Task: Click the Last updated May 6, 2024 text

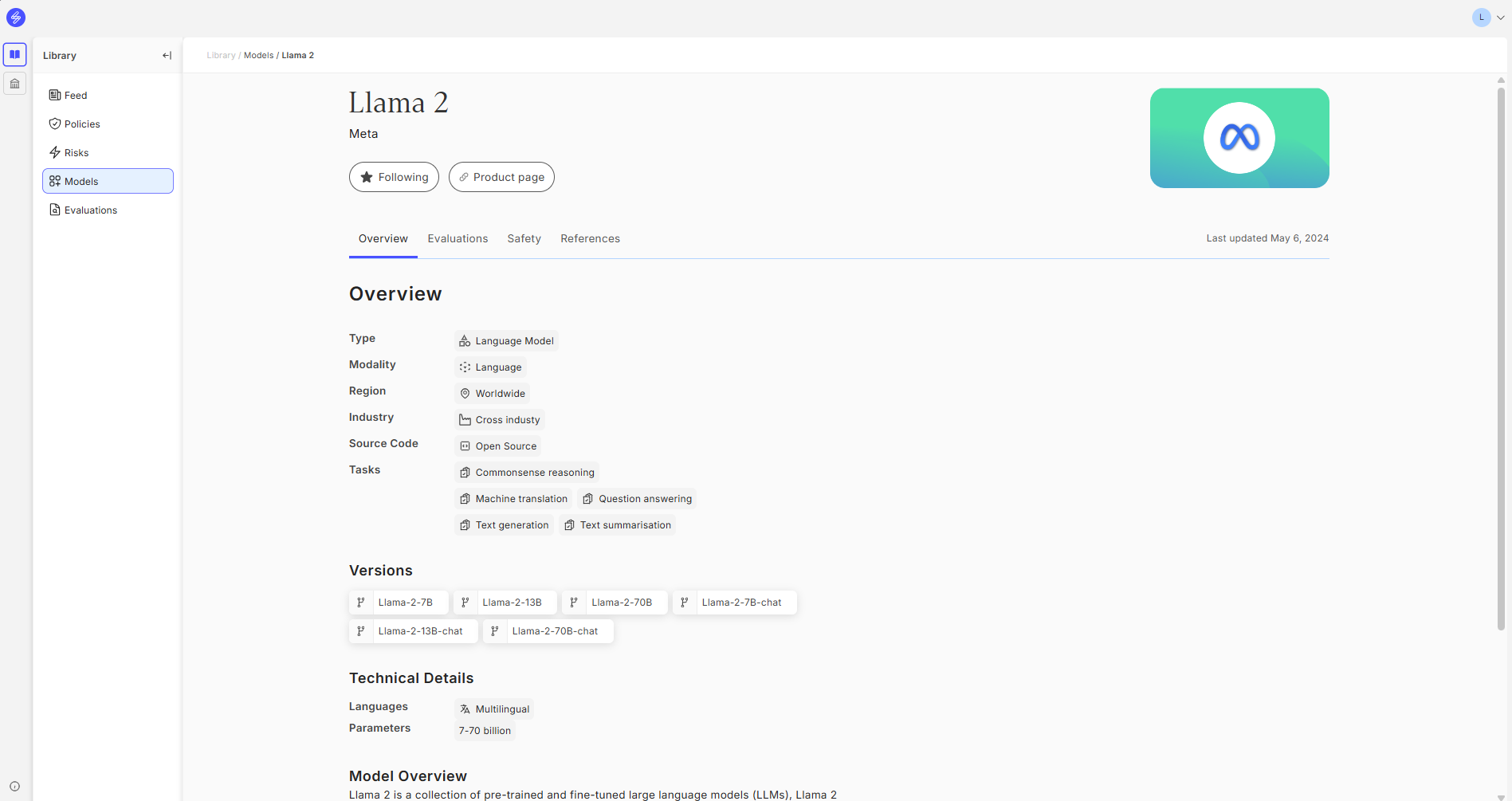Action: (x=1267, y=238)
